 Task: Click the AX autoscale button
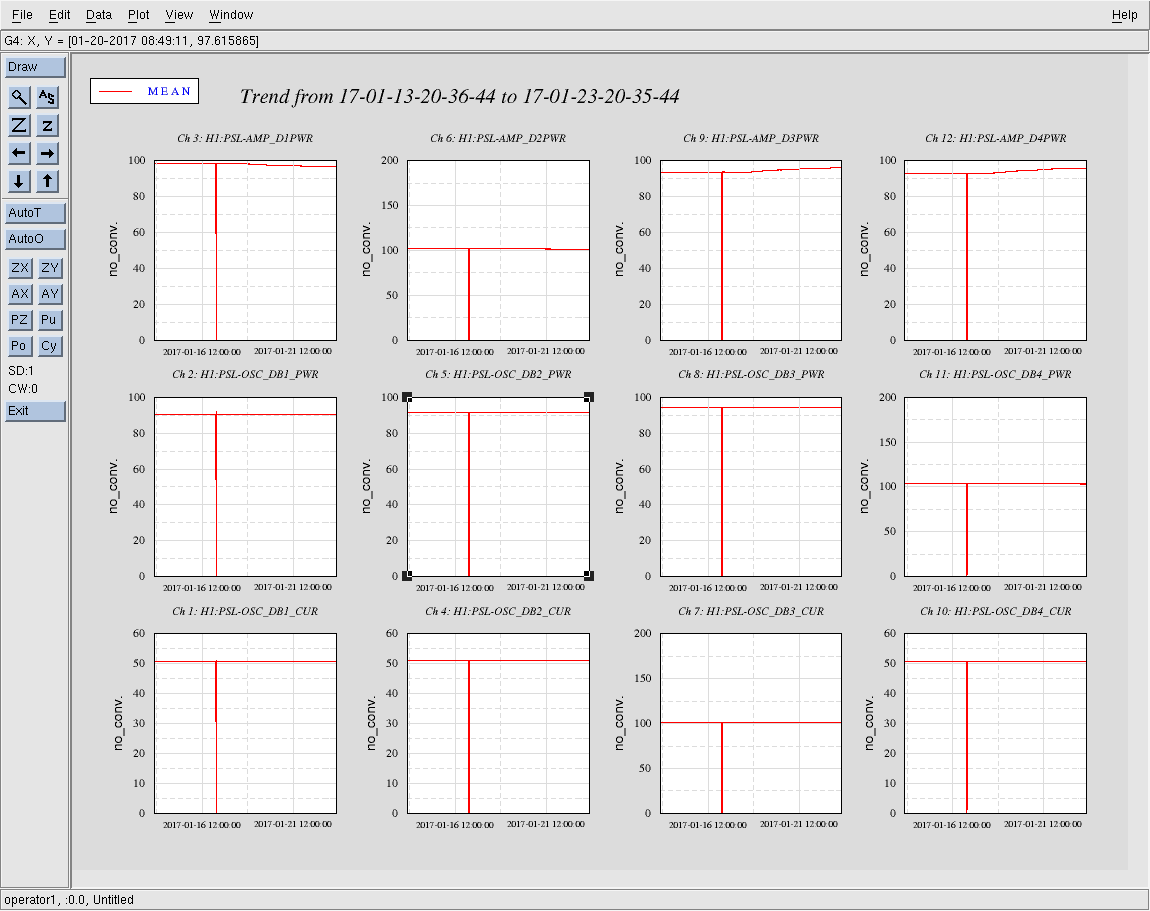point(20,294)
